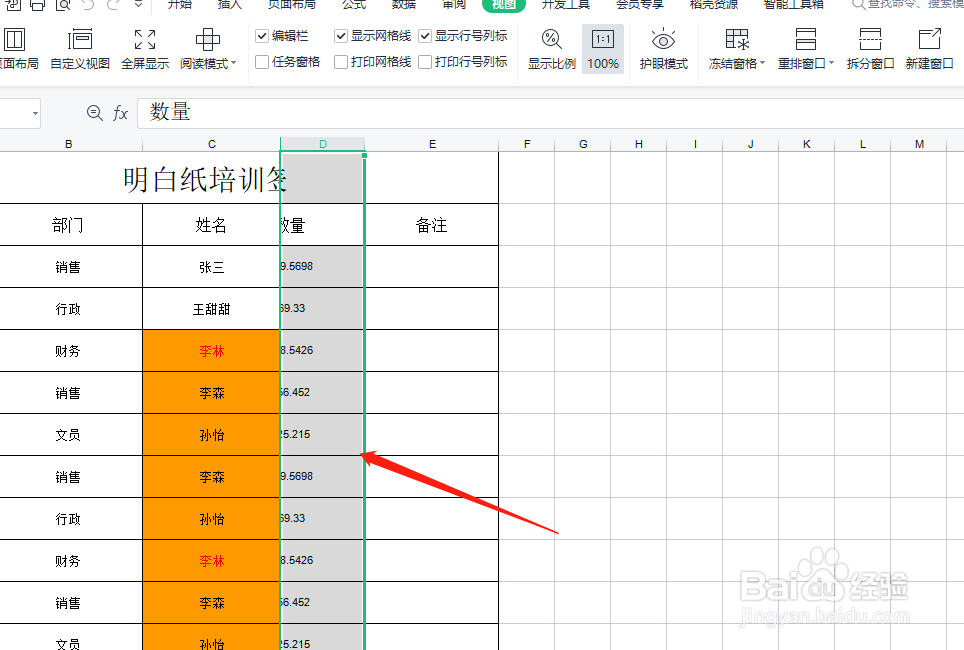This screenshot has width=964, height=650.
Task: Toggle the 编辑栏 formula bar checkbox
Action: pos(262,36)
